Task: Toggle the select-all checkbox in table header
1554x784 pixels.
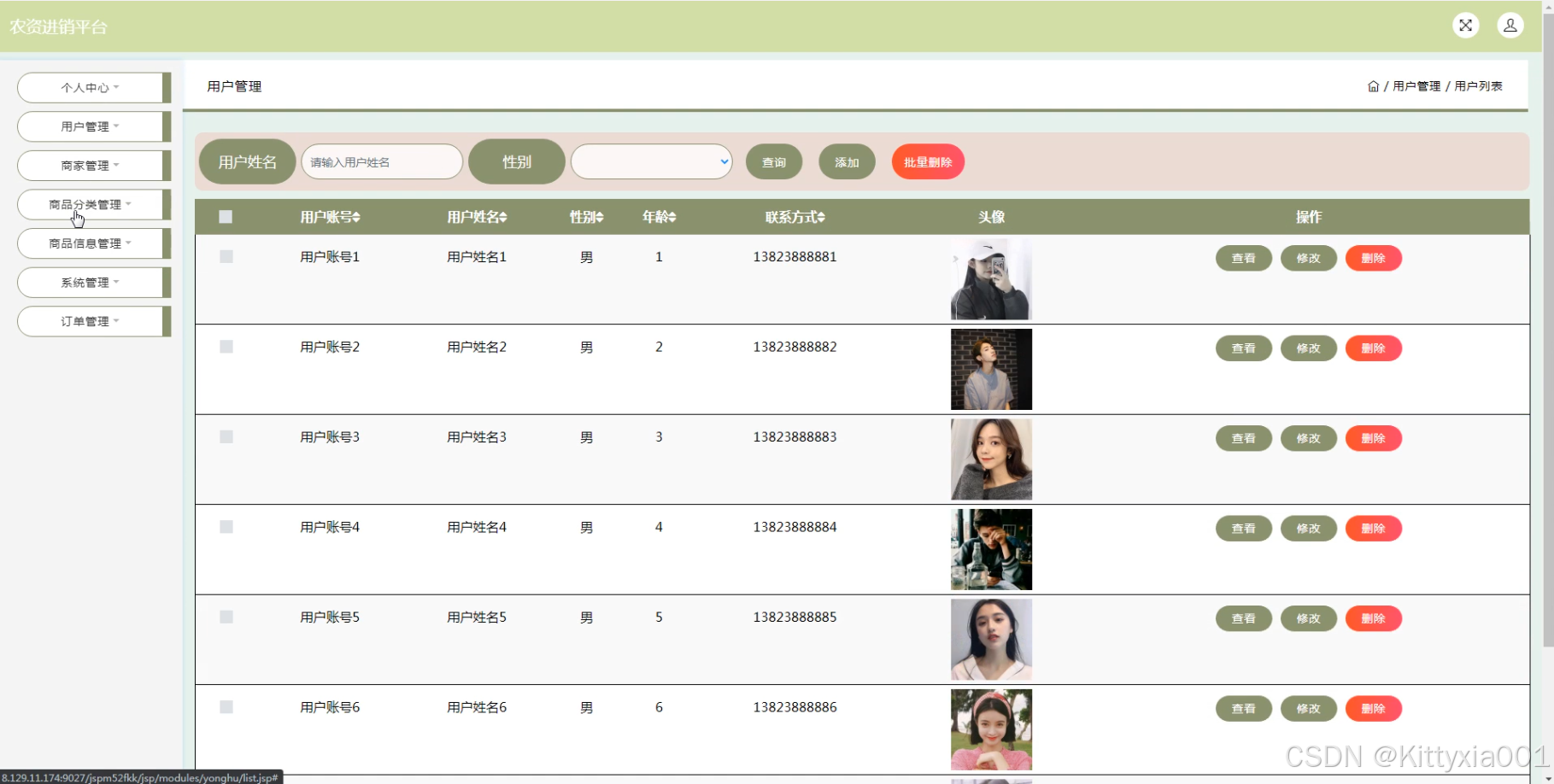Action: [x=226, y=217]
